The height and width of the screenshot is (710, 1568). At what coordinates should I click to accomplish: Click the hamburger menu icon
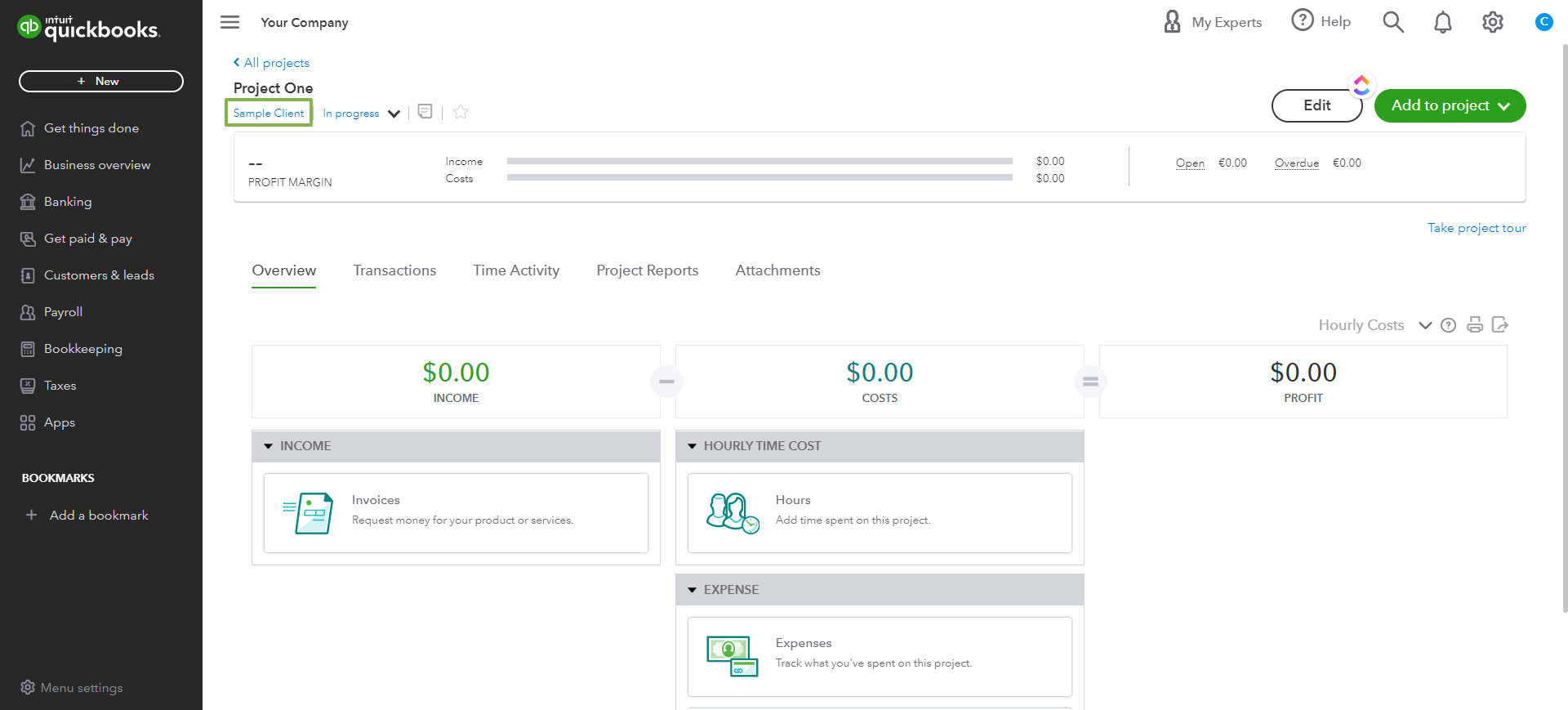230,22
